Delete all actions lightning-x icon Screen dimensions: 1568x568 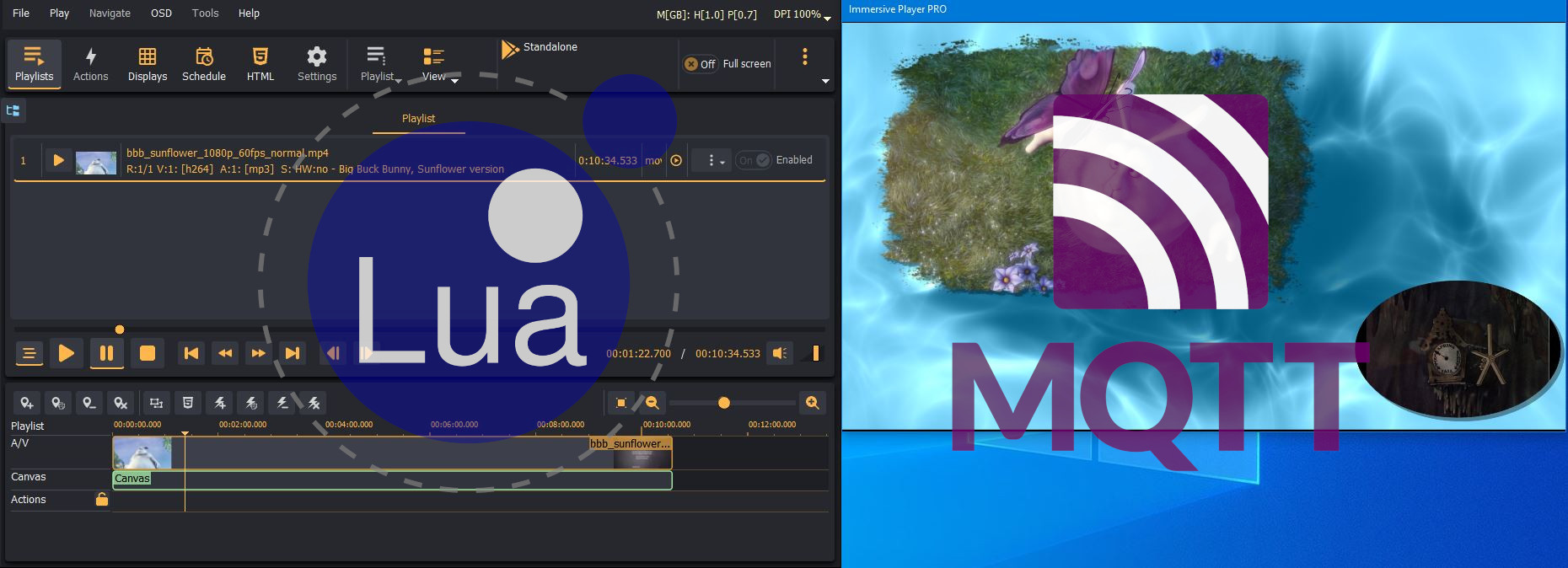pyautogui.click(x=314, y=403)
